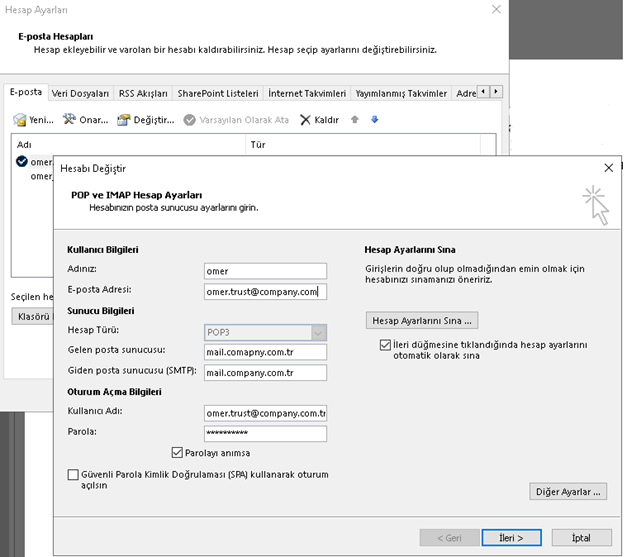Image resolution: width=627 pixels, height=557 pixels.
Task: Click the İptal button
Action: pos(581,538)
